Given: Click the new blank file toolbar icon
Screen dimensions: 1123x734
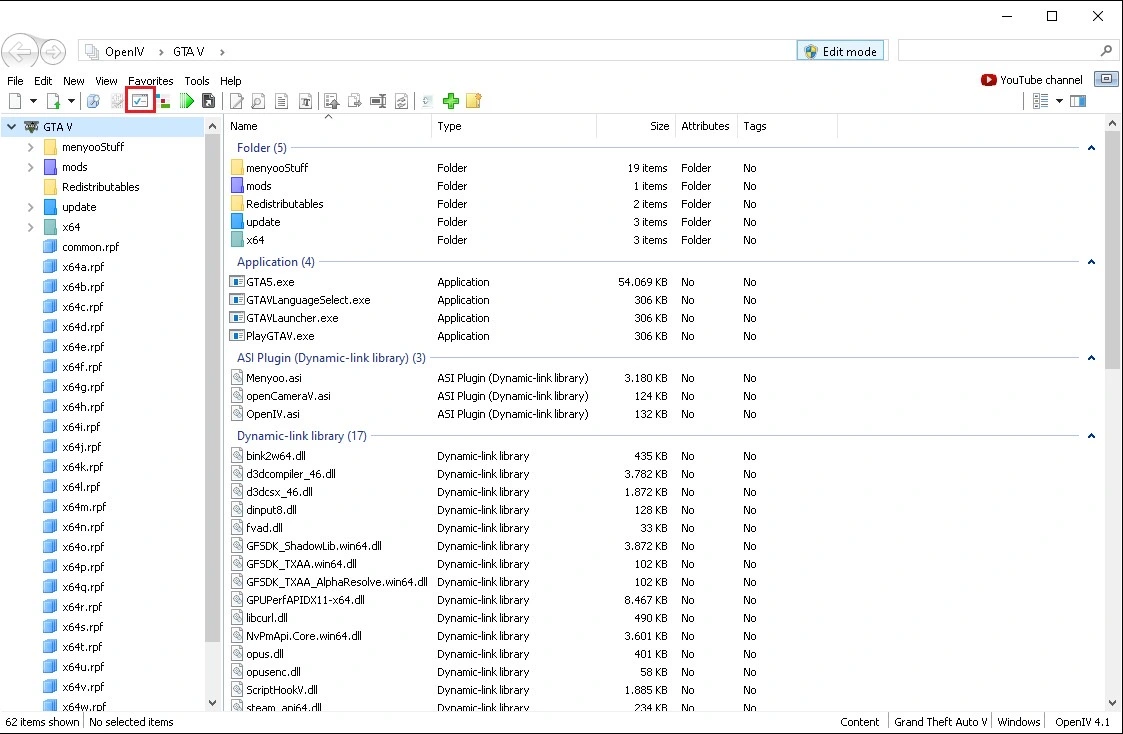Looking at the screenshot, I should pyautogui.click(x=15, y=101).
